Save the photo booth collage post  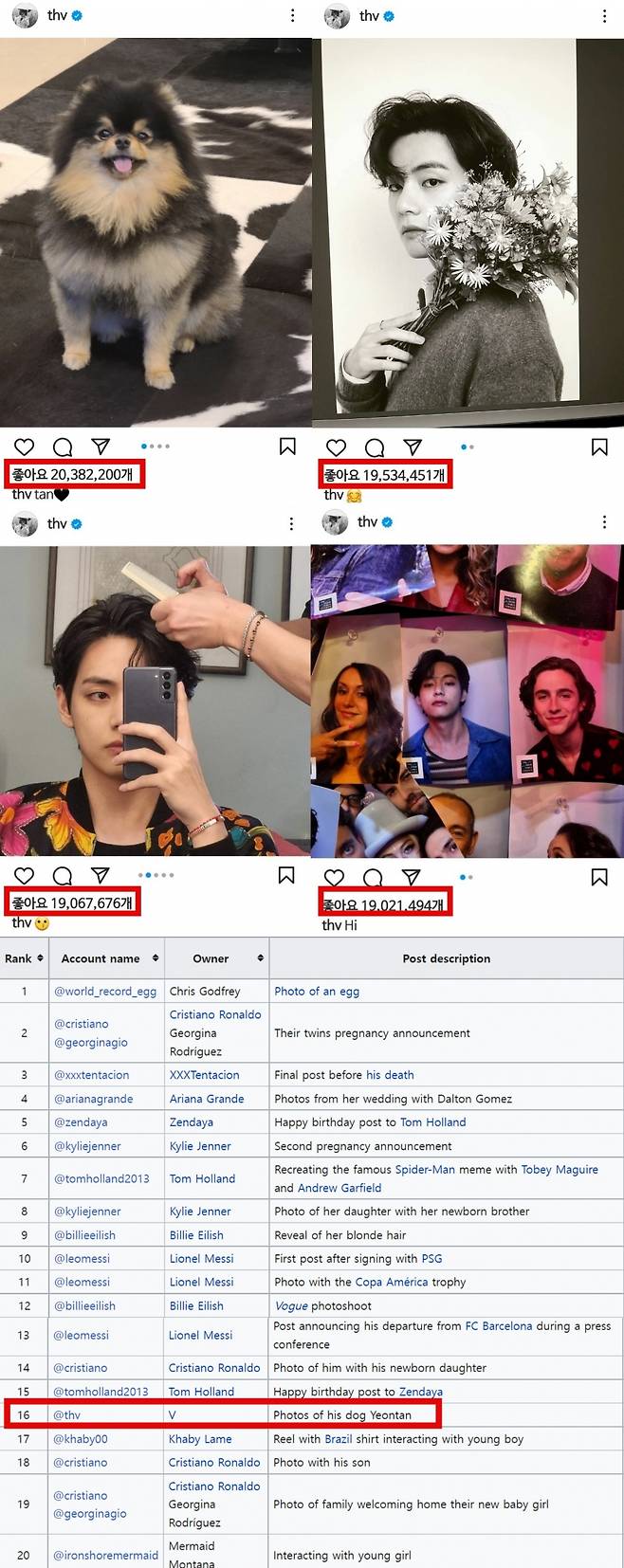tap(599, 877)
